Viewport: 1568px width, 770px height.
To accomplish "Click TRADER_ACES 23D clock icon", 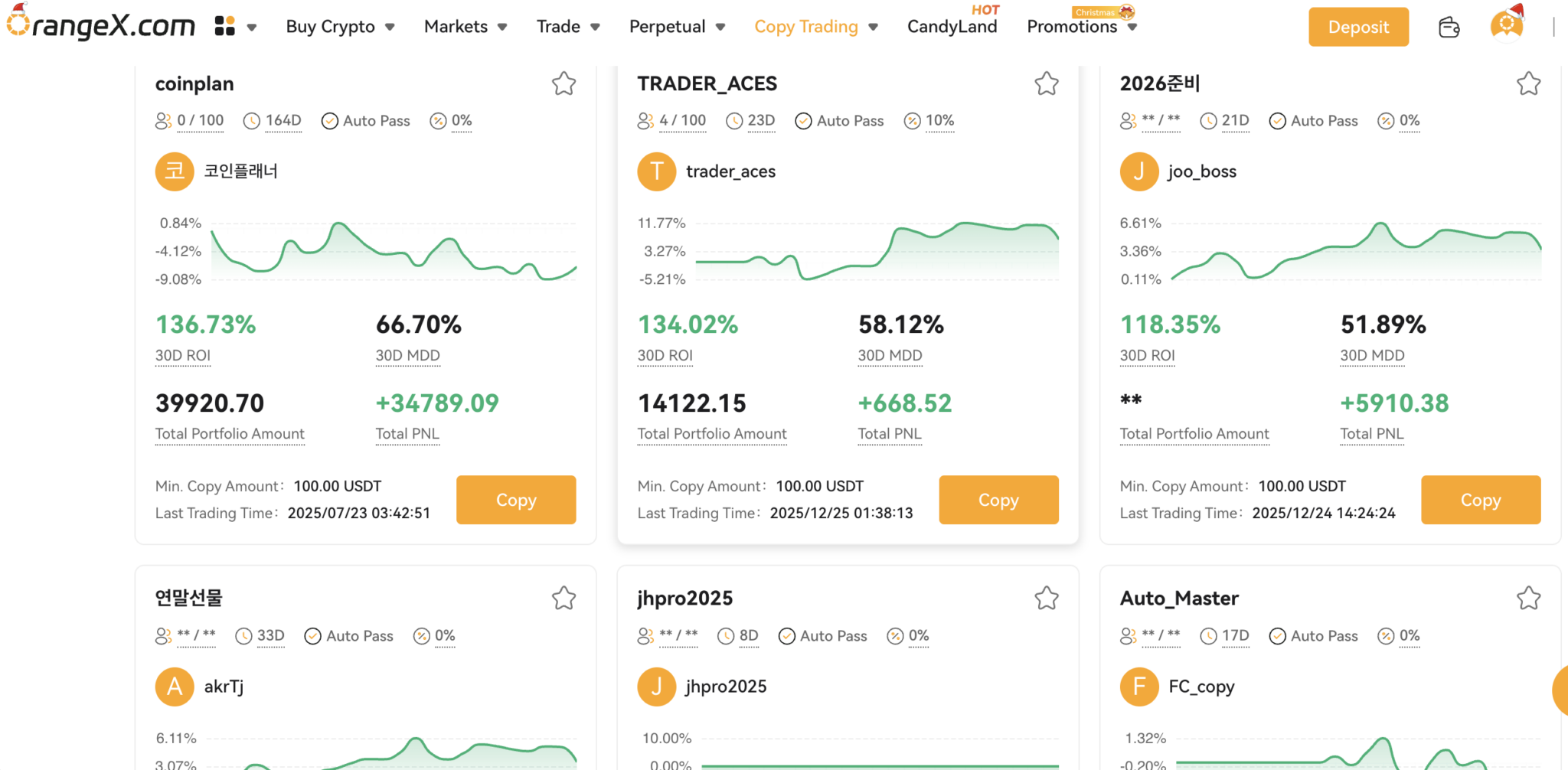I will (734, 121).
